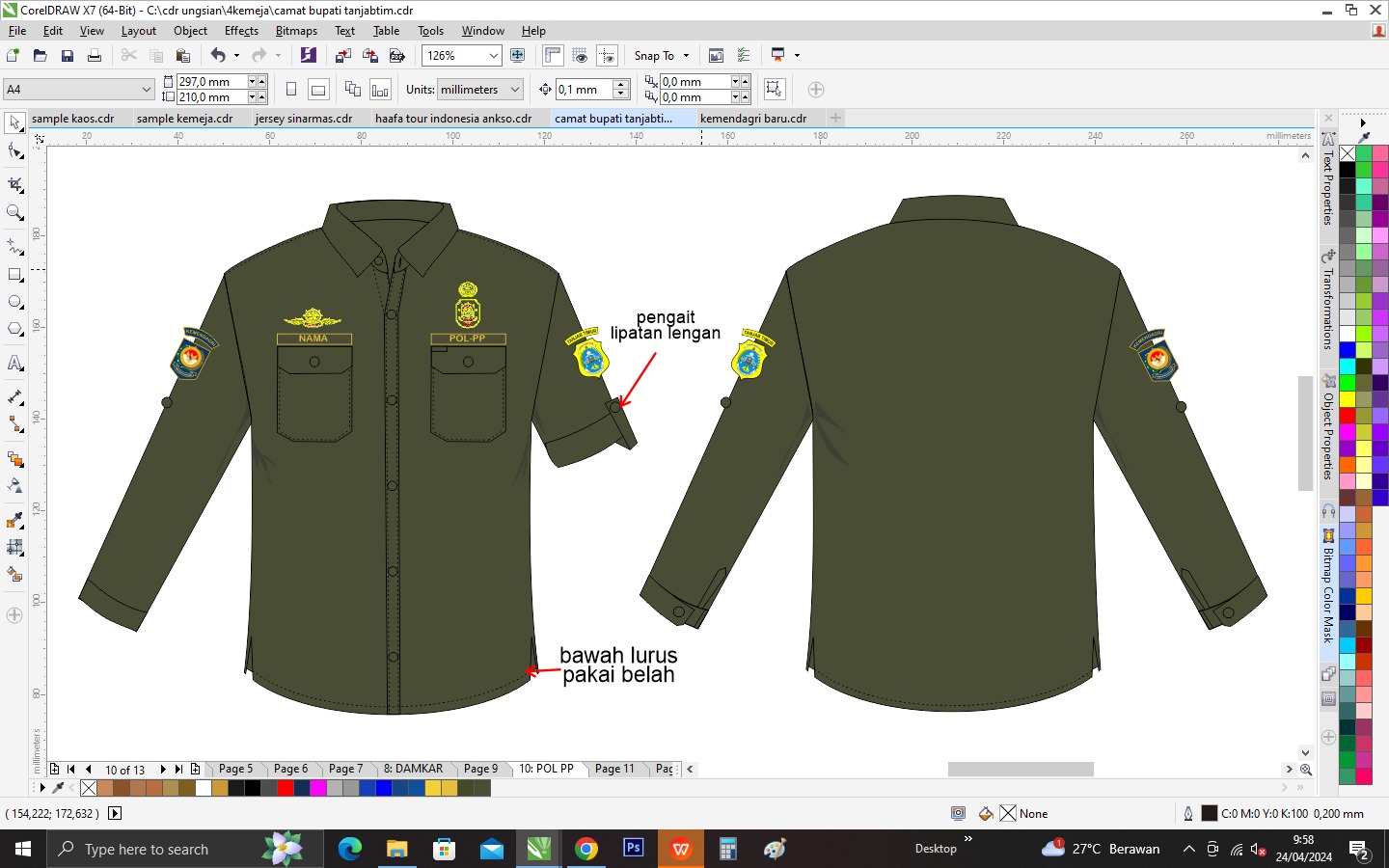Select the Drop Shadow tool

(x=14, y=459)
